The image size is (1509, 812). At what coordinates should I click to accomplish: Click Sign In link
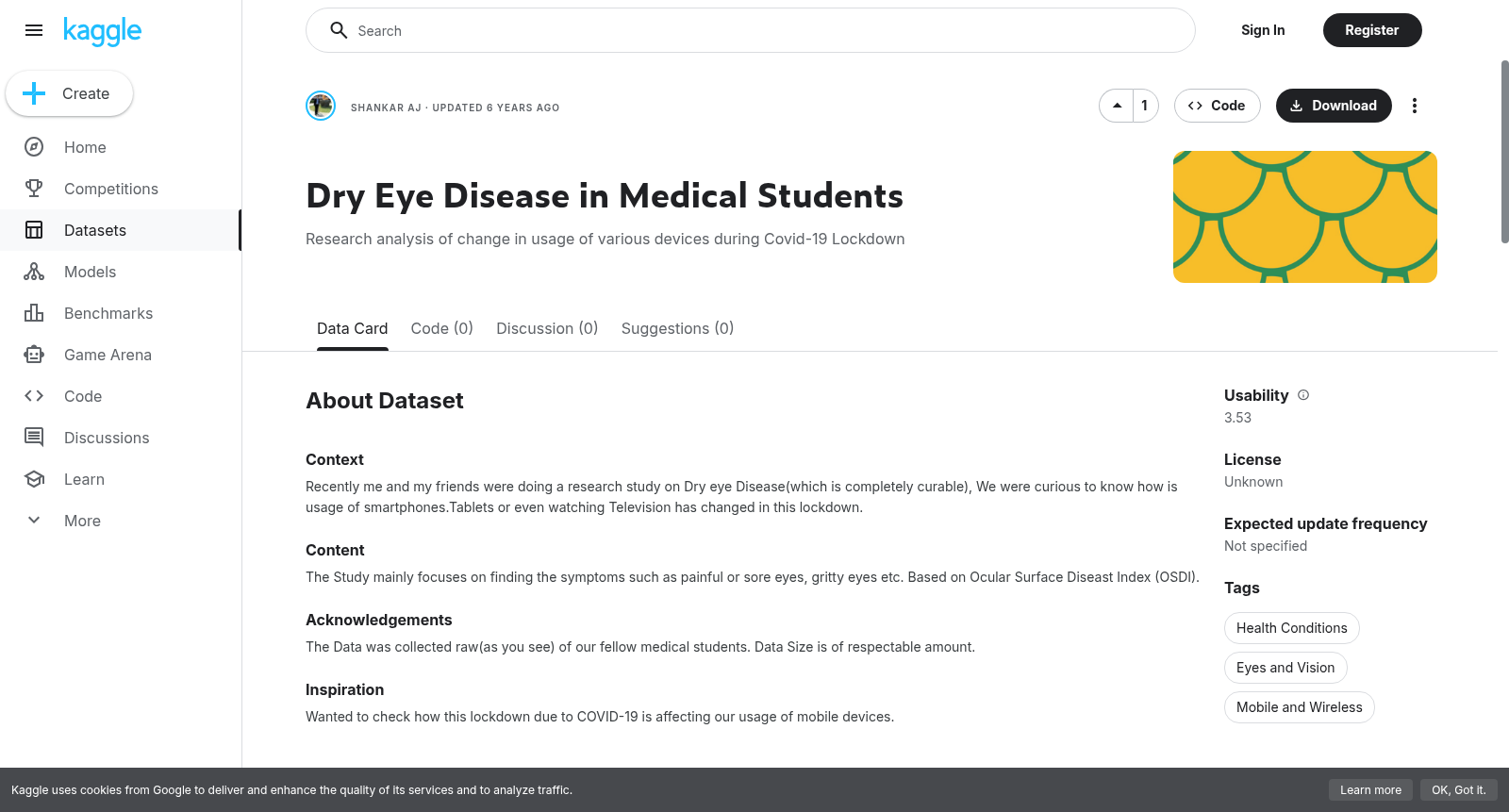pyautogui.click(x=1263, y=30)
